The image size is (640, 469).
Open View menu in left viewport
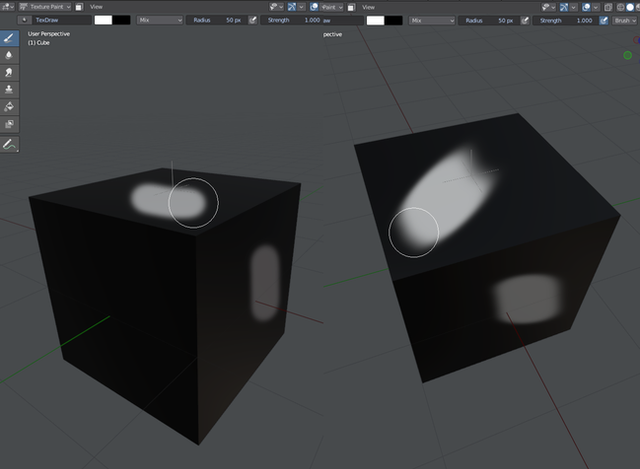[96, 7]
